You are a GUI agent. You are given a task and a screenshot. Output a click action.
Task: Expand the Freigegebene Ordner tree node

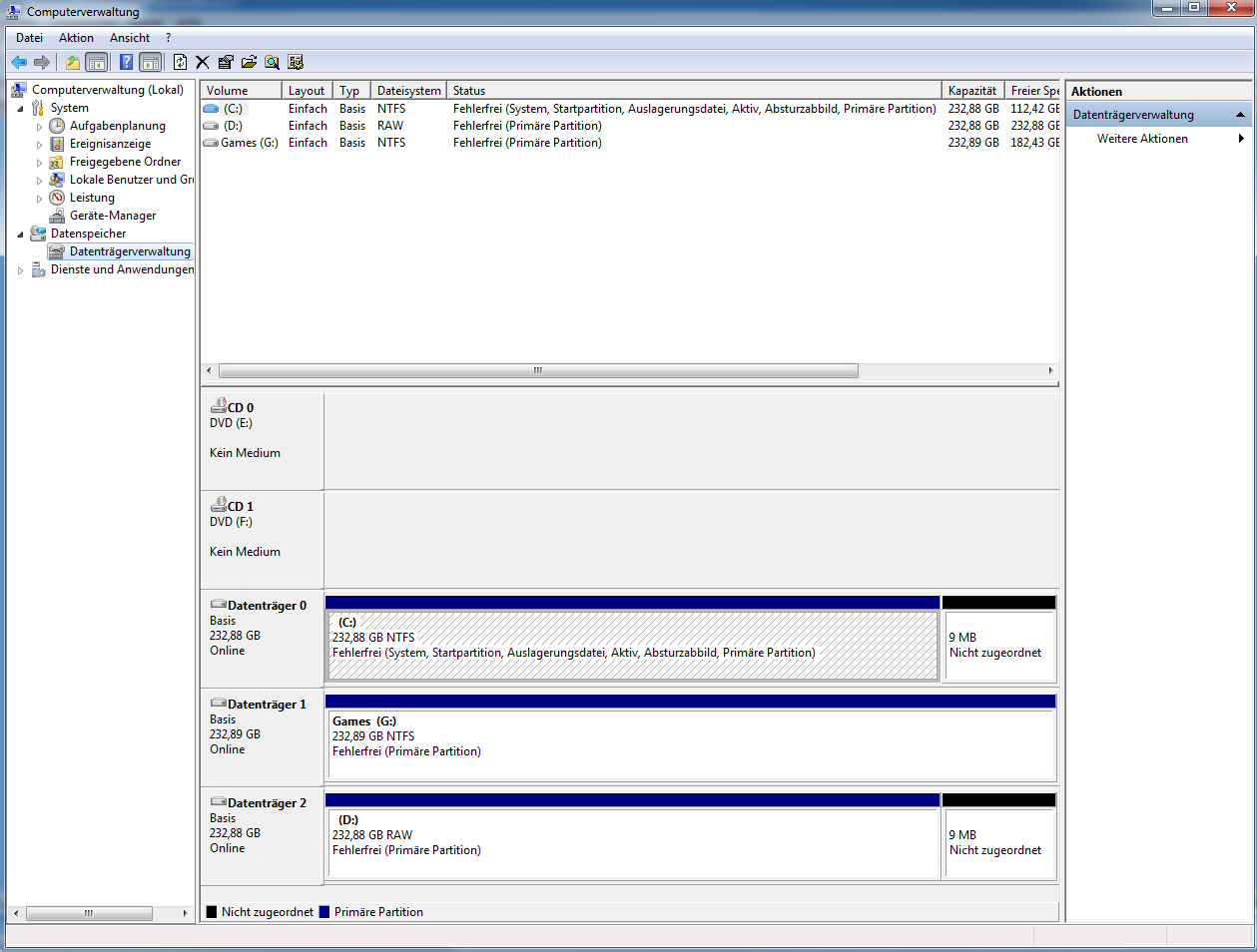click(40, 163)
